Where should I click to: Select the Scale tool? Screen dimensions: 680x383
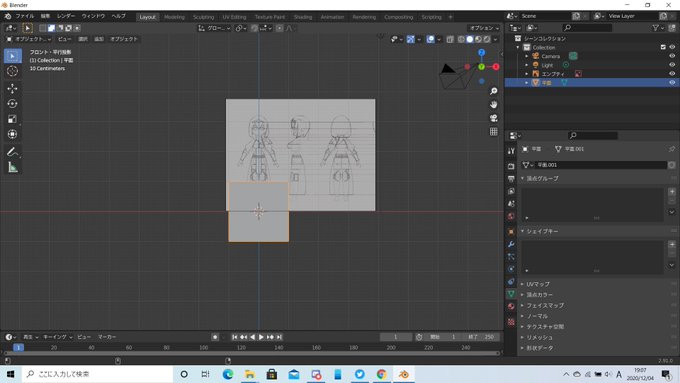pos(12,119)
